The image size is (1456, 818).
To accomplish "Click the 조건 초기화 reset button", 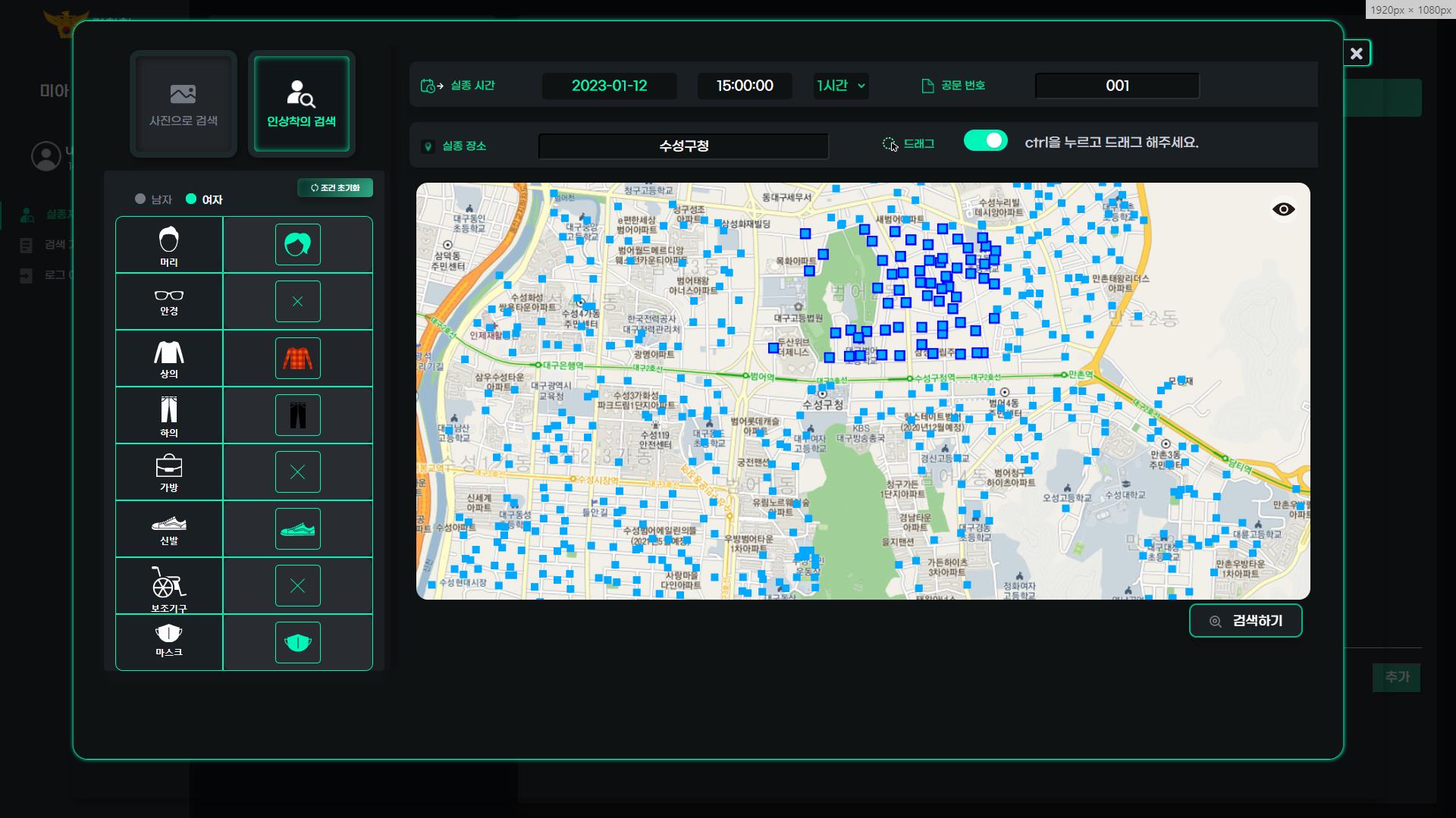I will [335, 188].
